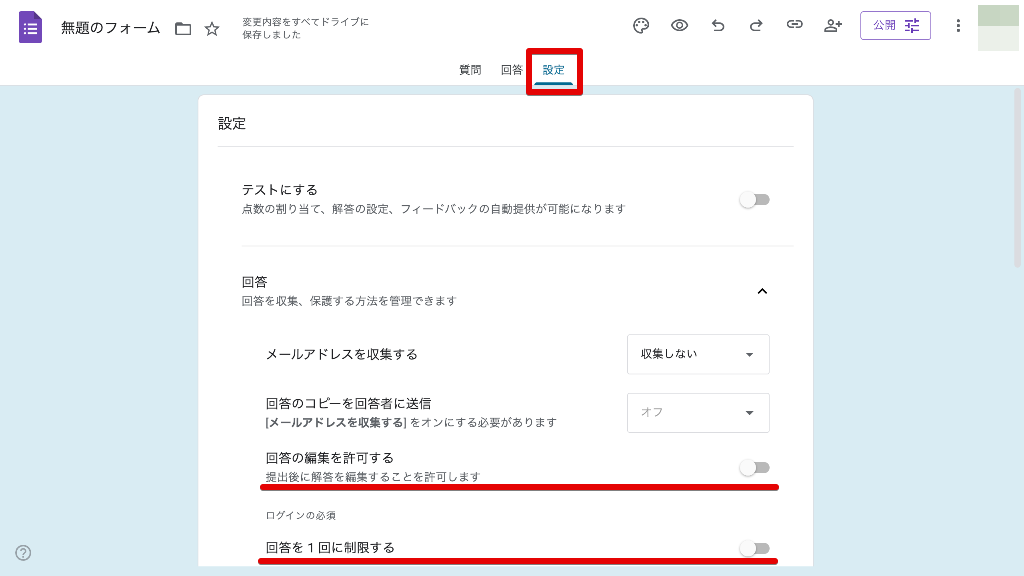Enable the テストにする toggle
The width and height of the screenshot is (1024, 576).
[754, 200]
